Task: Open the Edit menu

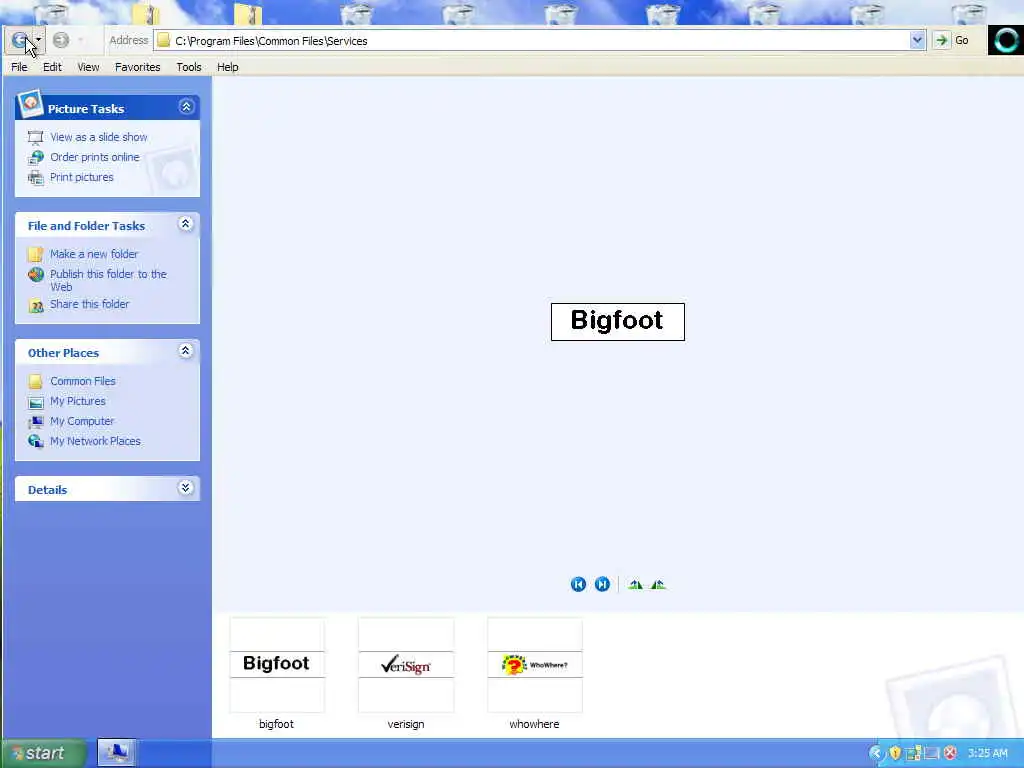Action: (x=52, y=67)
